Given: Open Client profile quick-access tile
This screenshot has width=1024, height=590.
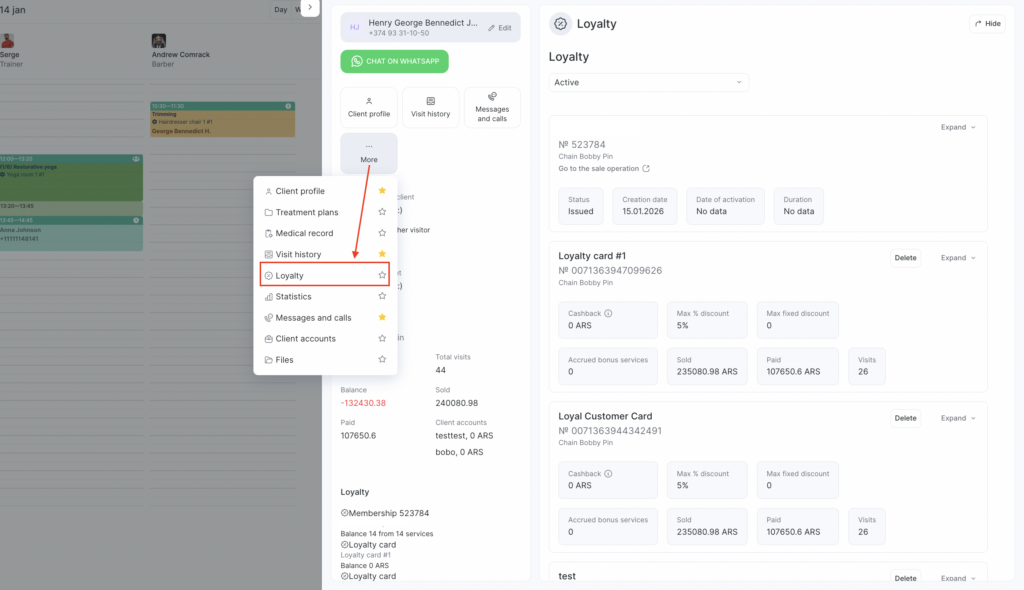Looking at the screenshot, I should pyautogui.click(x=369, y=107).
